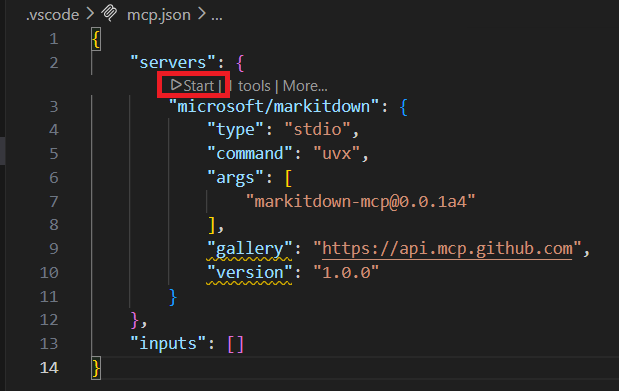Click the "uvx" value
The width and height of the screenshot is (619, 391).
click(337, 153)
